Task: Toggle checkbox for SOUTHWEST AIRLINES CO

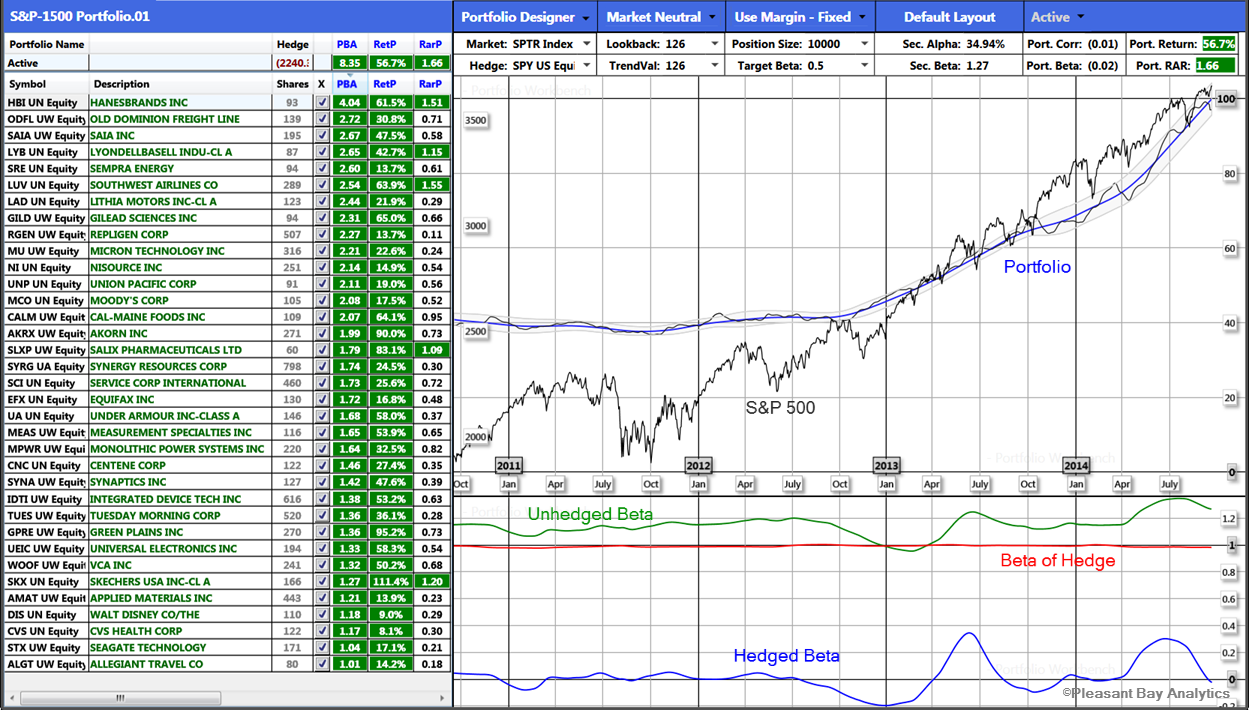Action: pyautogui.click(x=322, y=185)
